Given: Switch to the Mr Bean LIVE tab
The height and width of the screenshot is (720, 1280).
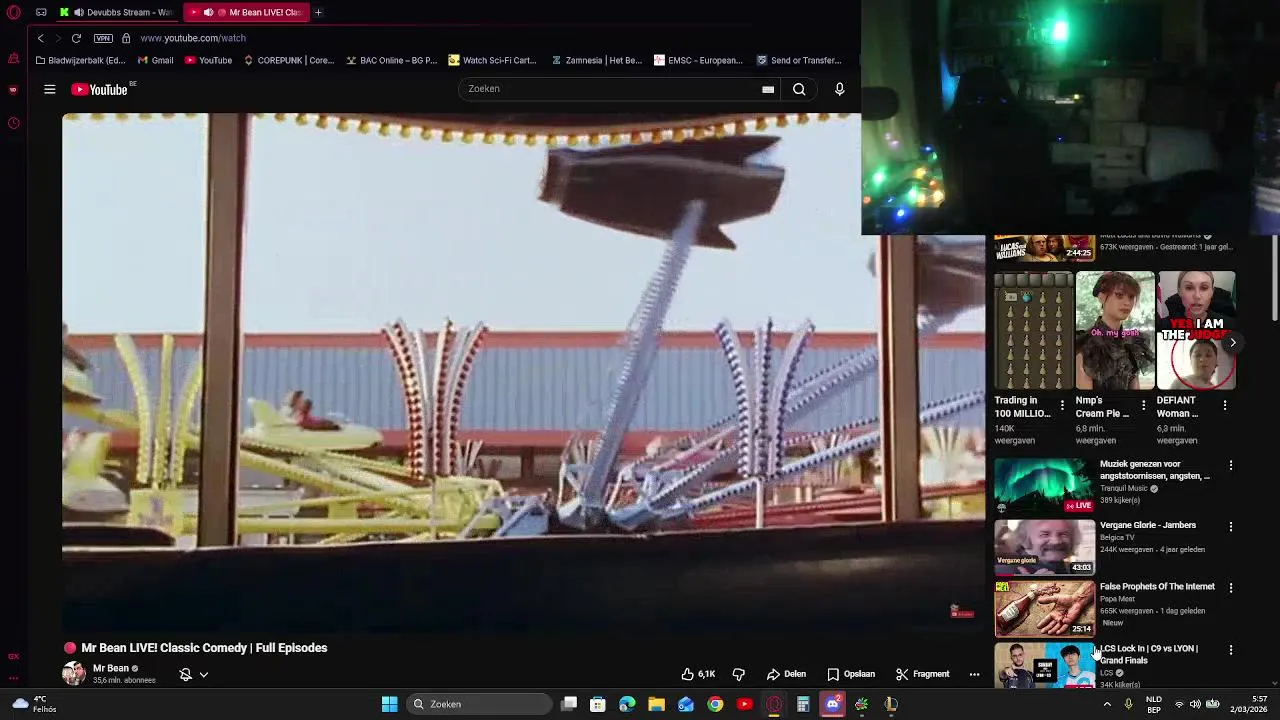Looking at the screenshot, I should click(246, 12).
